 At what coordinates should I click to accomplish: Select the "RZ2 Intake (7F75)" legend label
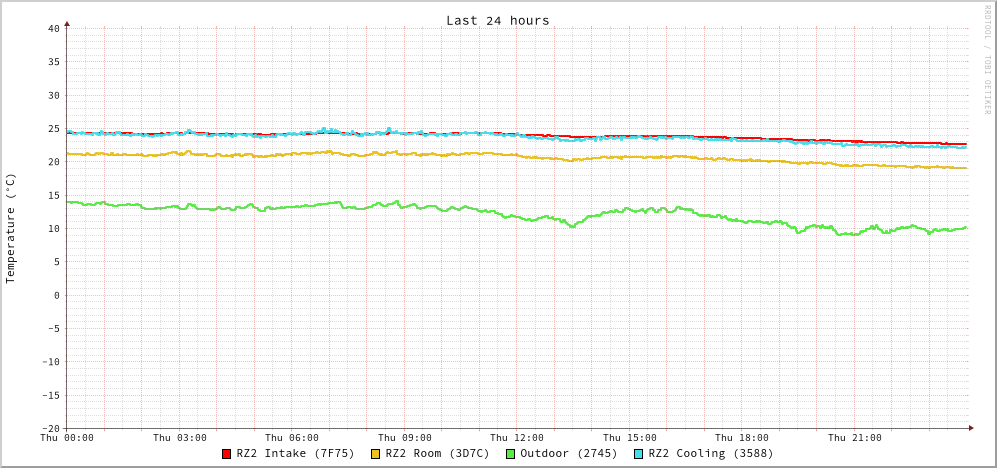click(x=295, y=454)
